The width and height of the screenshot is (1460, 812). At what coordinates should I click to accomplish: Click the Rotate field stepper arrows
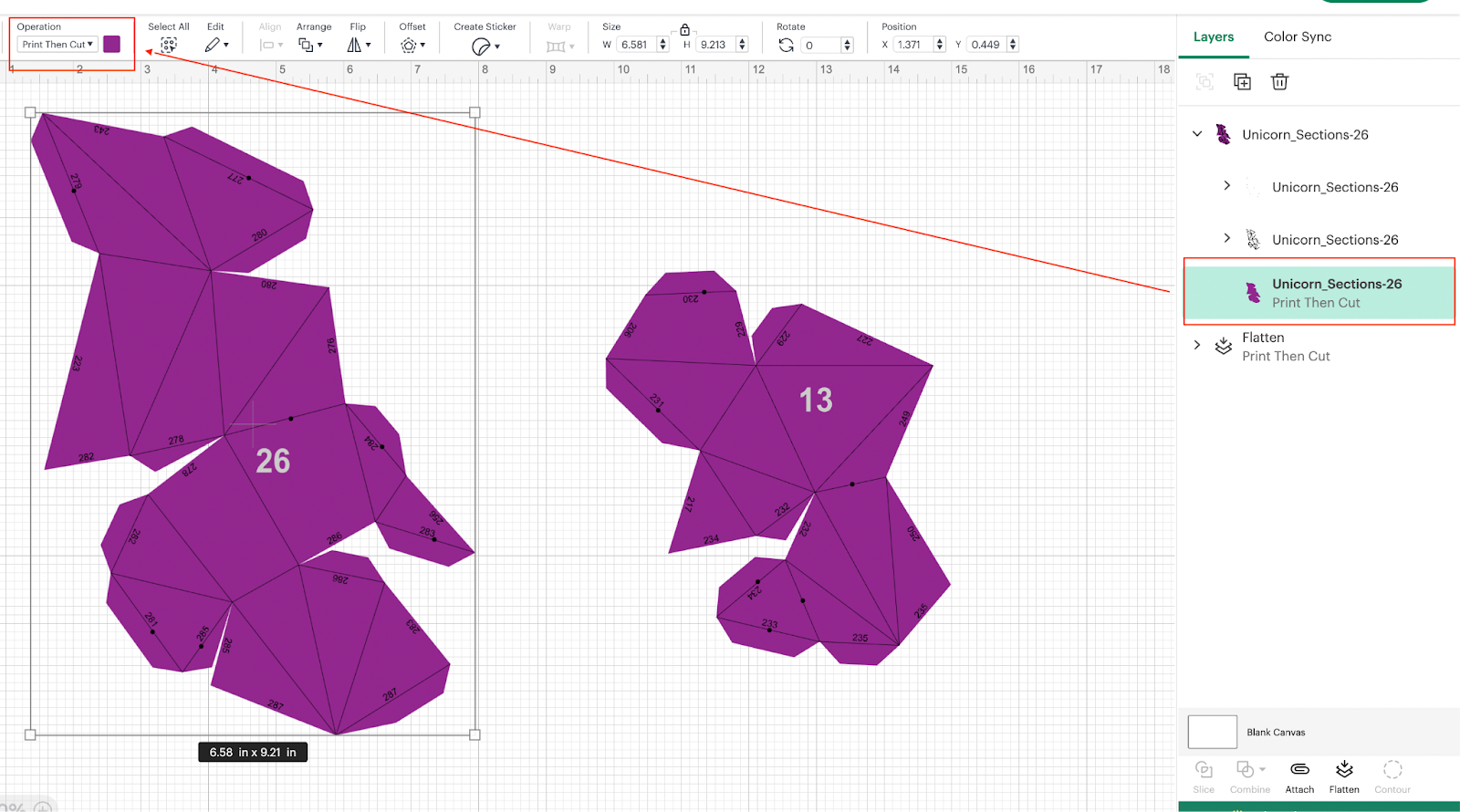tap(847, 45)
